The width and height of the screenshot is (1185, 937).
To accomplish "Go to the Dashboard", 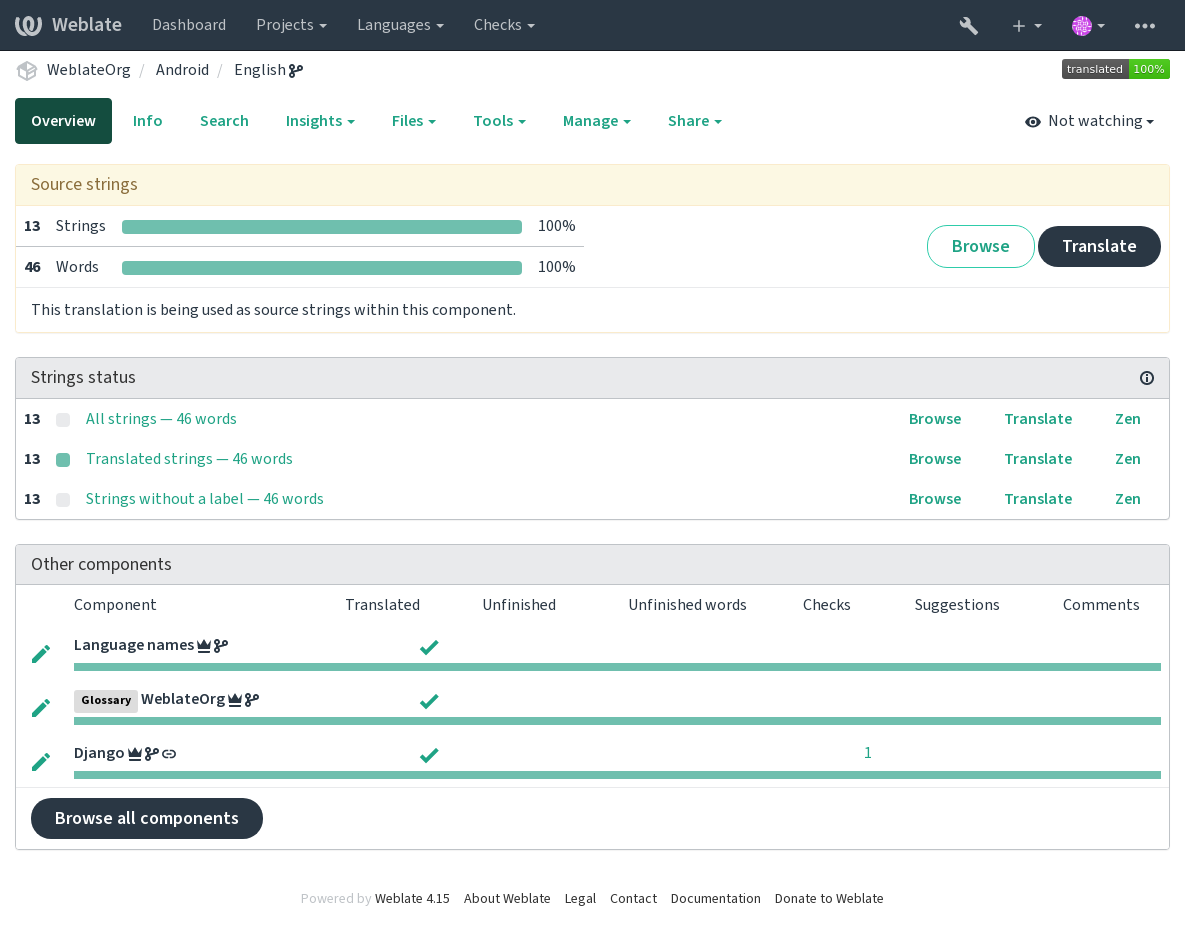I will (x=189, y=25).
